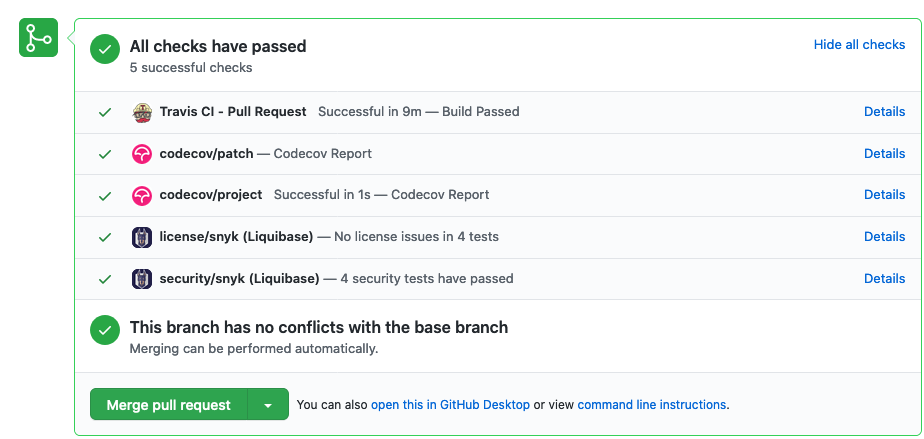Image resolution: width=924 pixels, height=439 pixels.
Task: View Details for codecov/patch check
Action: click(x=885, y=153)
